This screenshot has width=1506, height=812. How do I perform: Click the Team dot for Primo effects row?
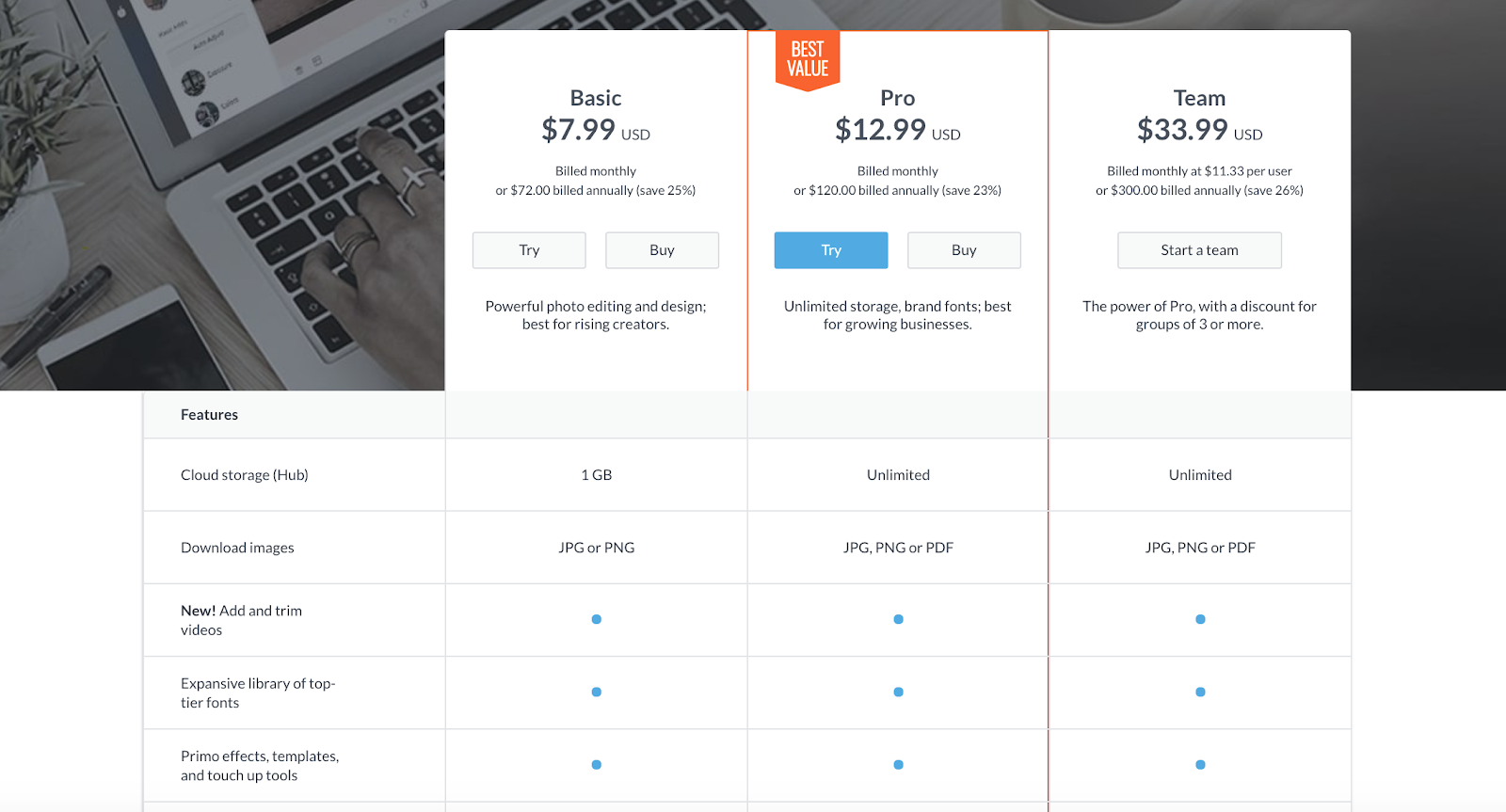pos(1200,764)
